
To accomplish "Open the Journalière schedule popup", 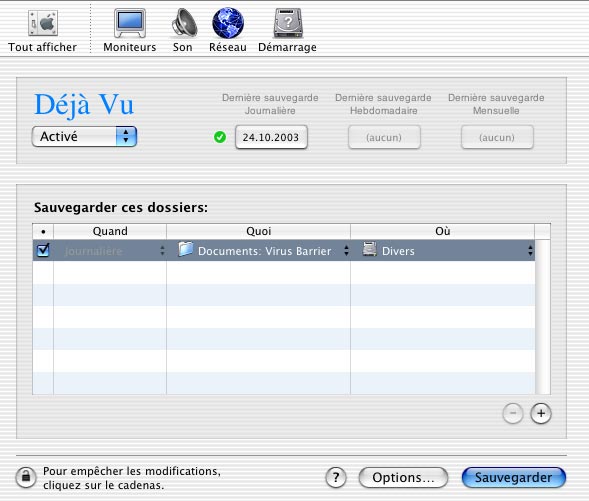I will 110,251.
